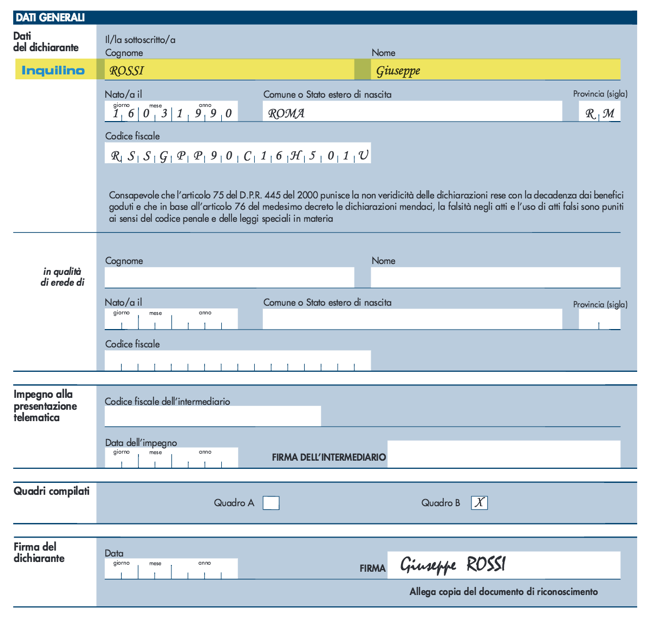
Task: Click the empty heir Cognome field
Action: [x=229, y=277]
